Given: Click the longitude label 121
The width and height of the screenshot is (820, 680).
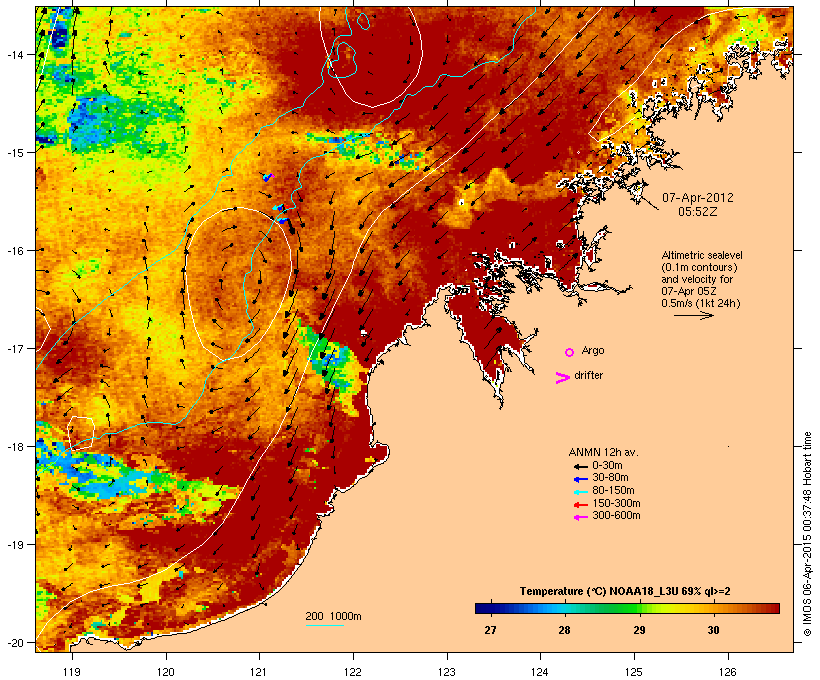Looking at the screenshot, I should 259,672.
